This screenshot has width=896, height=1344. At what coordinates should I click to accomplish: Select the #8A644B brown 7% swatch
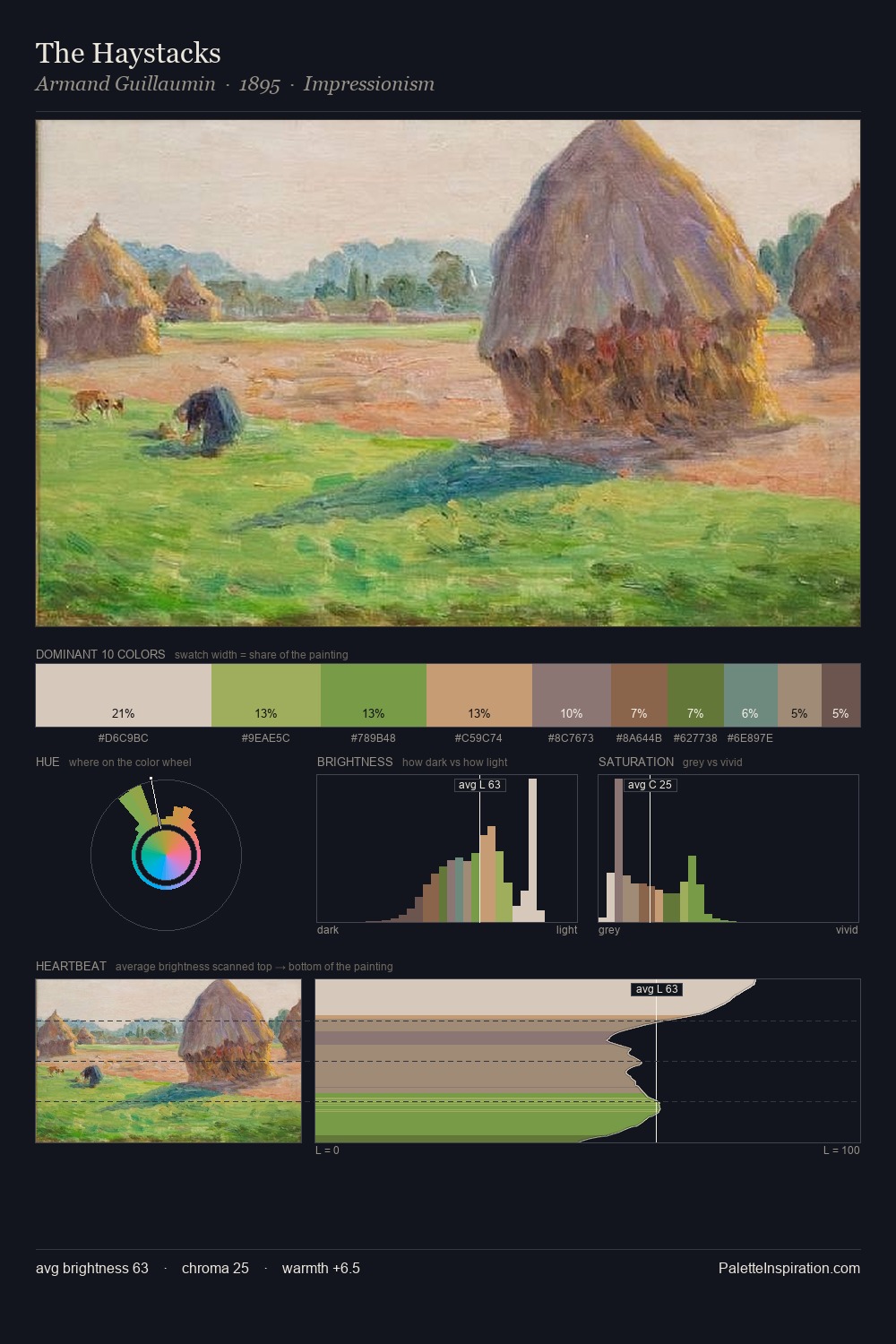tap(639, 695)
